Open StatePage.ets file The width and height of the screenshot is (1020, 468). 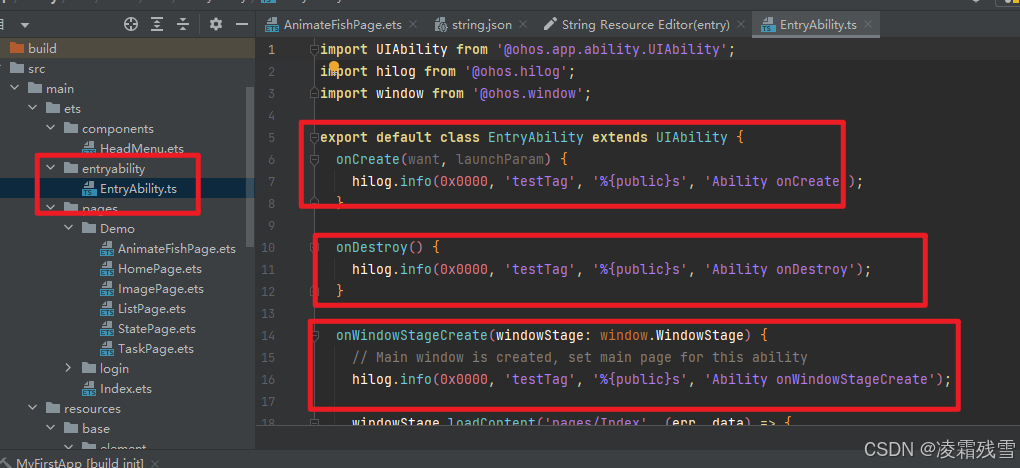point(157,329)
